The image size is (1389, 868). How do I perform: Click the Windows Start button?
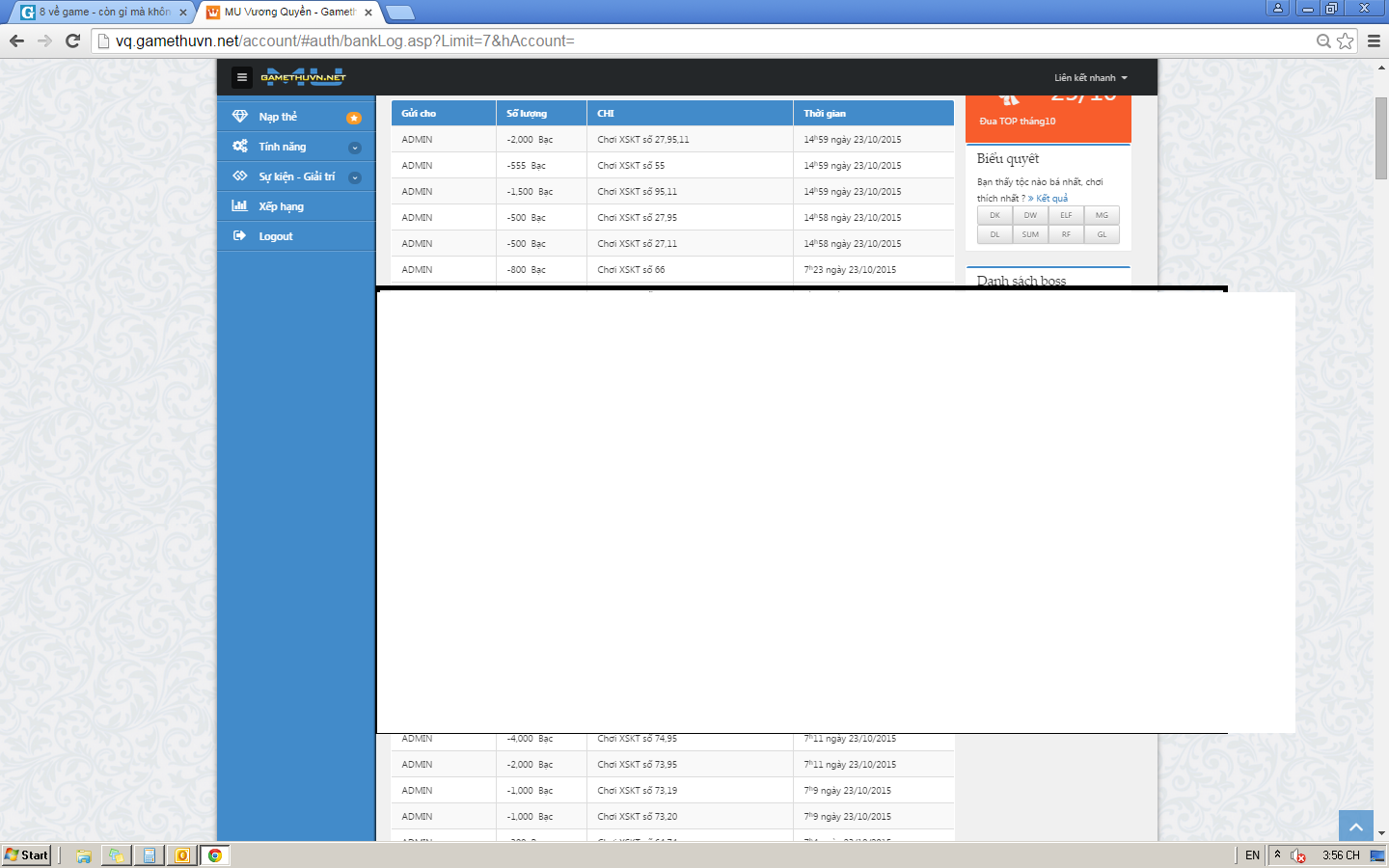pyautogui.click(x=27, y=855)
